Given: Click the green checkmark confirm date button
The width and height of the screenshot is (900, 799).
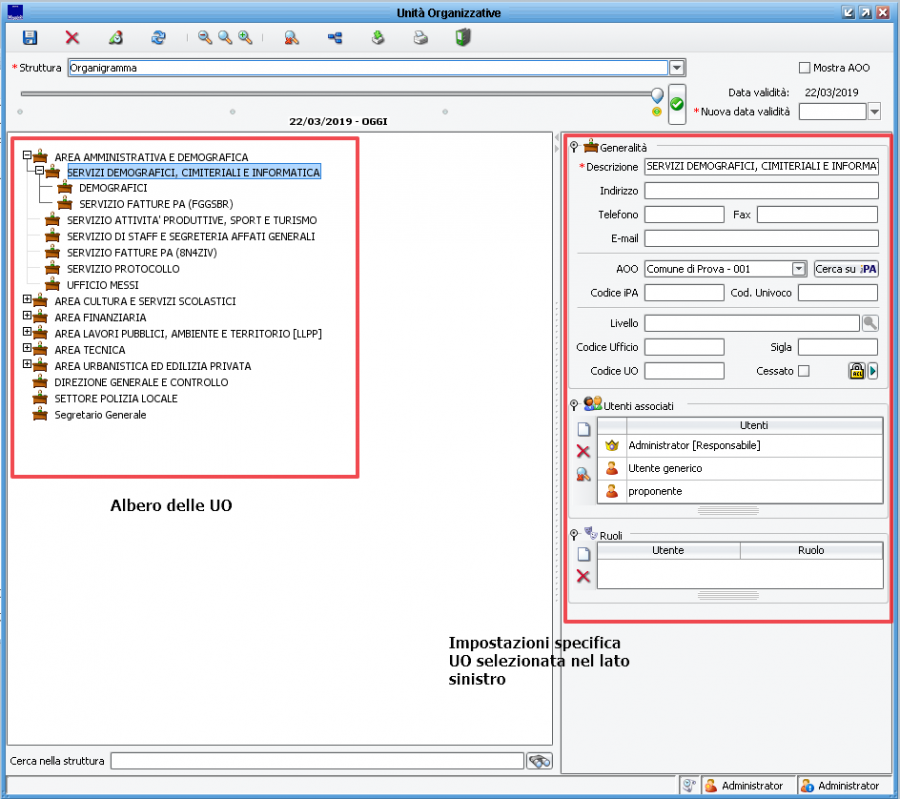Looking at the screenshot, I should pyautogui.click(x=677, y=104).
